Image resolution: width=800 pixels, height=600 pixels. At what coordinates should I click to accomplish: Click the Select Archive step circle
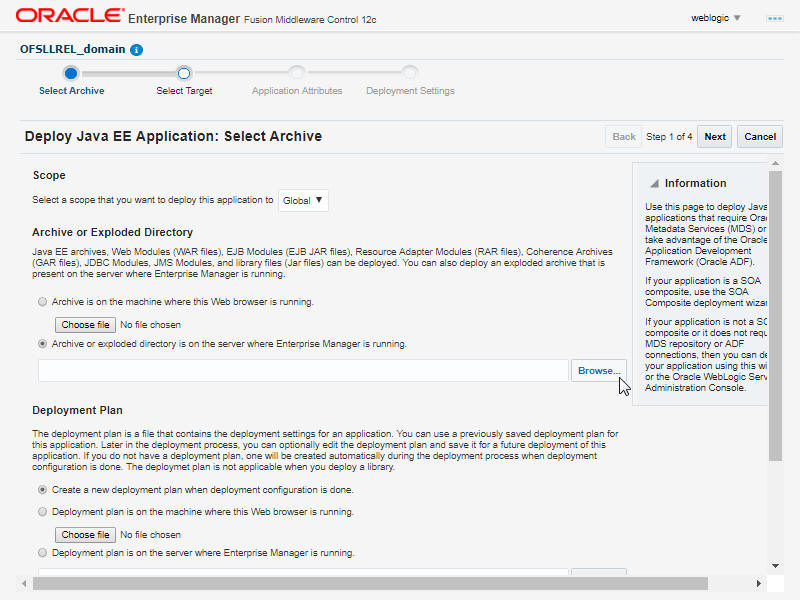click(x=71, y=73)
